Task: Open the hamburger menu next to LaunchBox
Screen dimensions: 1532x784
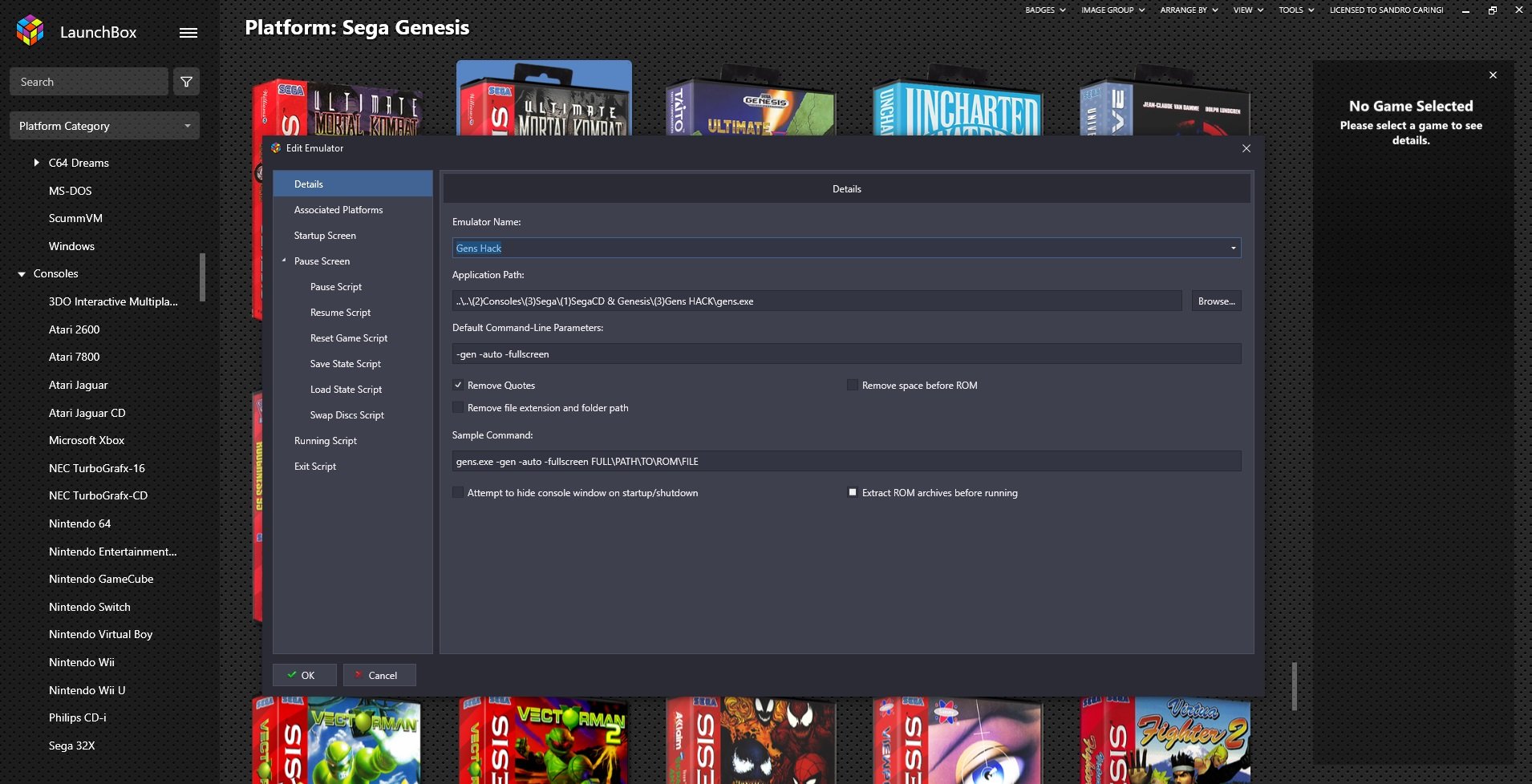Action: point(188,33)
